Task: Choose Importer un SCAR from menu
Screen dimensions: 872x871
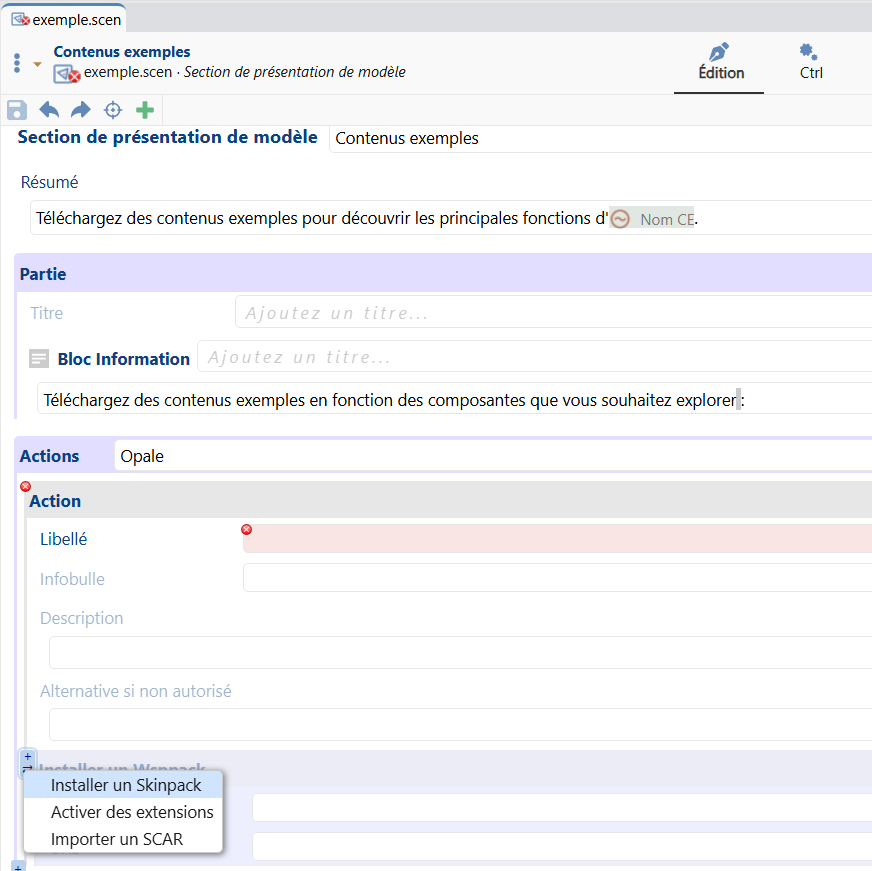Action: coord(123,839)
